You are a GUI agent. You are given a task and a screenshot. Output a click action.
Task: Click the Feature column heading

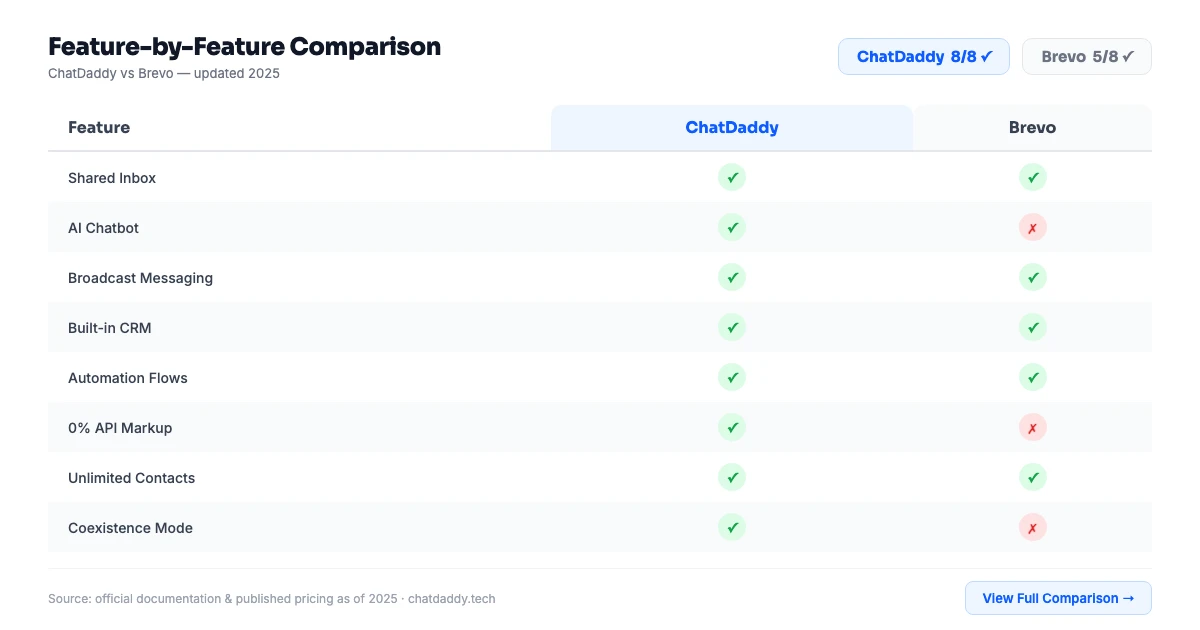click(99, 127)
